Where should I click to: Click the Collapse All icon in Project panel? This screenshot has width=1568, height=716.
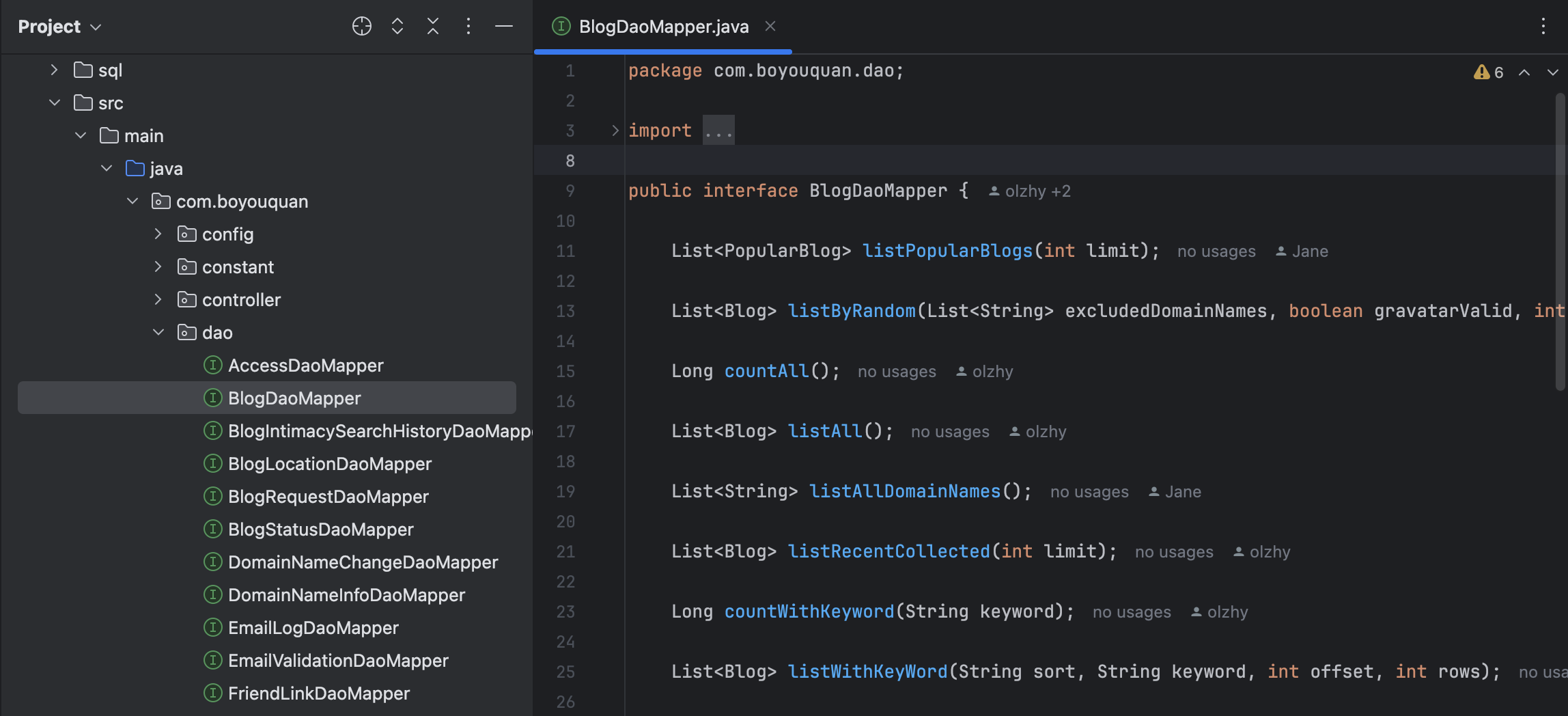click(432, 27)
